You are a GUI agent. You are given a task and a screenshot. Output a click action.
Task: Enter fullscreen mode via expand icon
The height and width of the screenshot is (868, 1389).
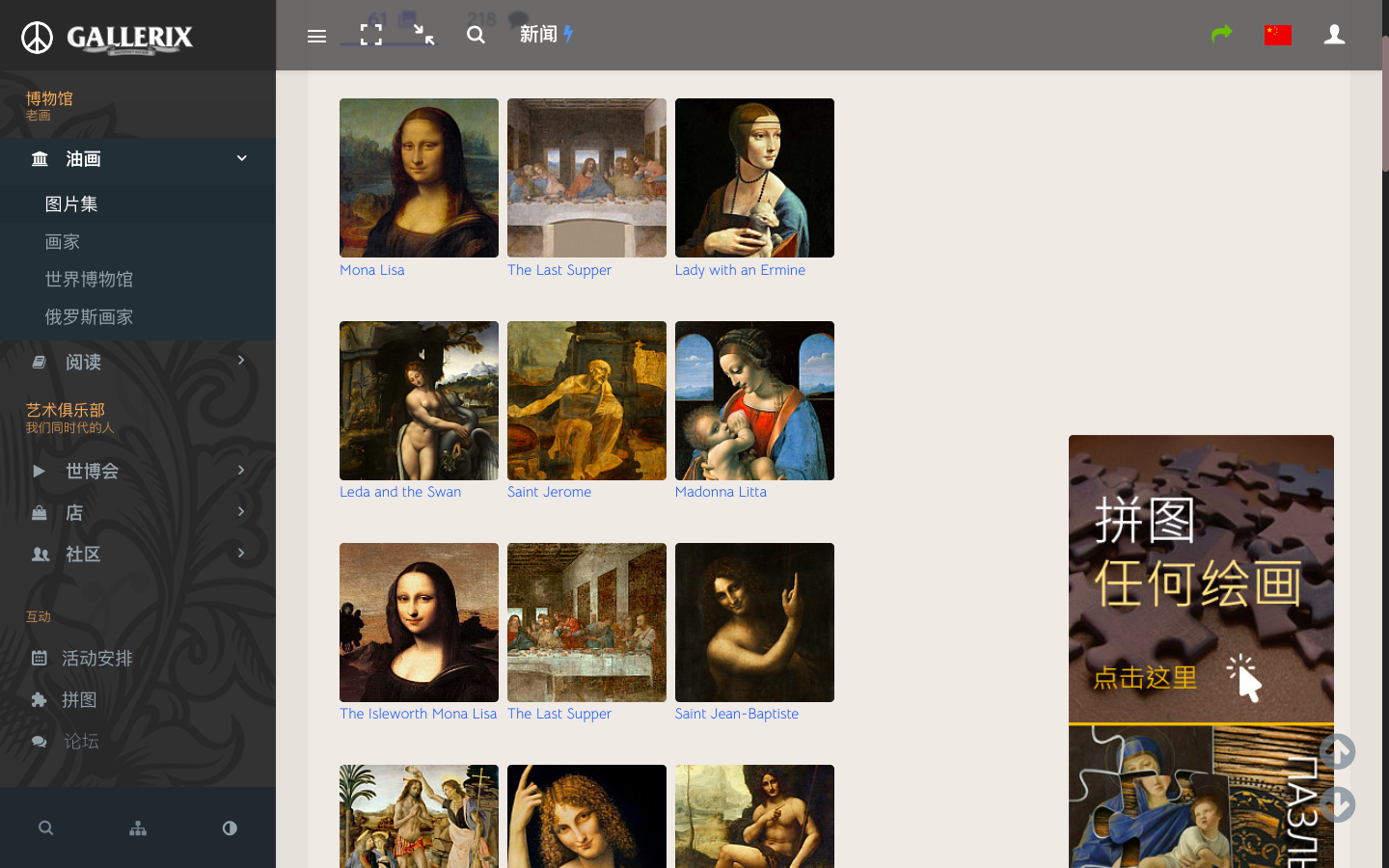tap(371, 35)
